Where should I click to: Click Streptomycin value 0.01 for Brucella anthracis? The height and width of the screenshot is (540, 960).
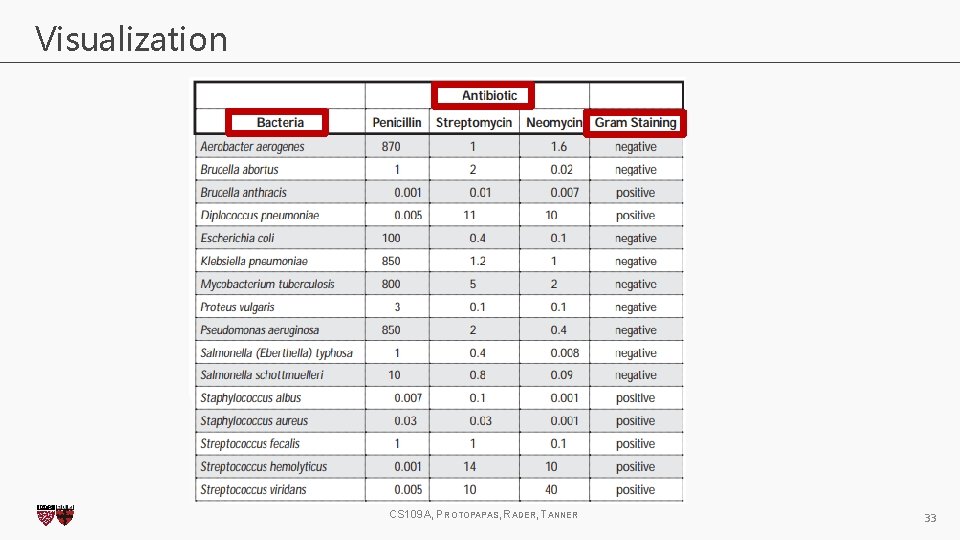point(481,192)
